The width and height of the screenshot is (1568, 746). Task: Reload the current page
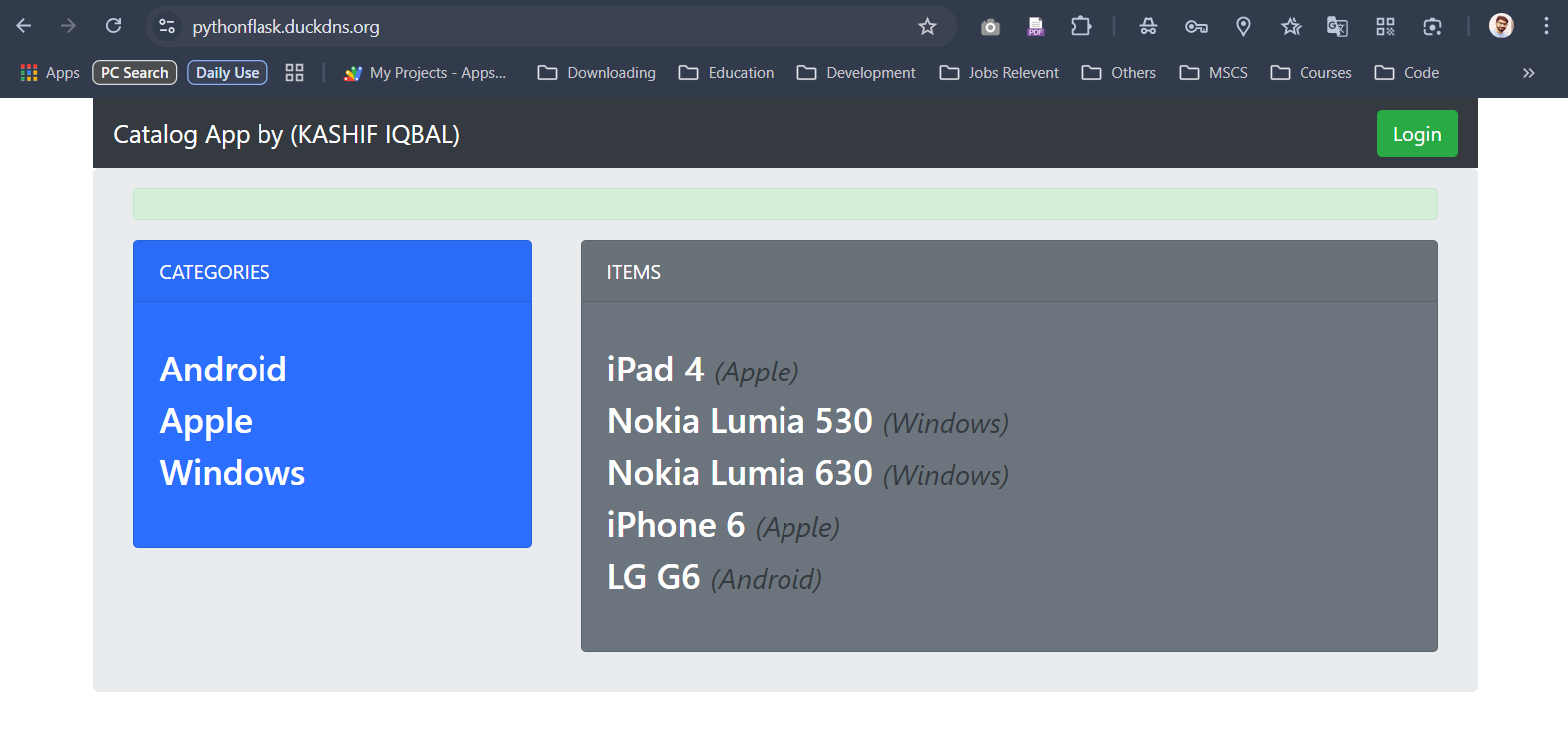[114, 26]
